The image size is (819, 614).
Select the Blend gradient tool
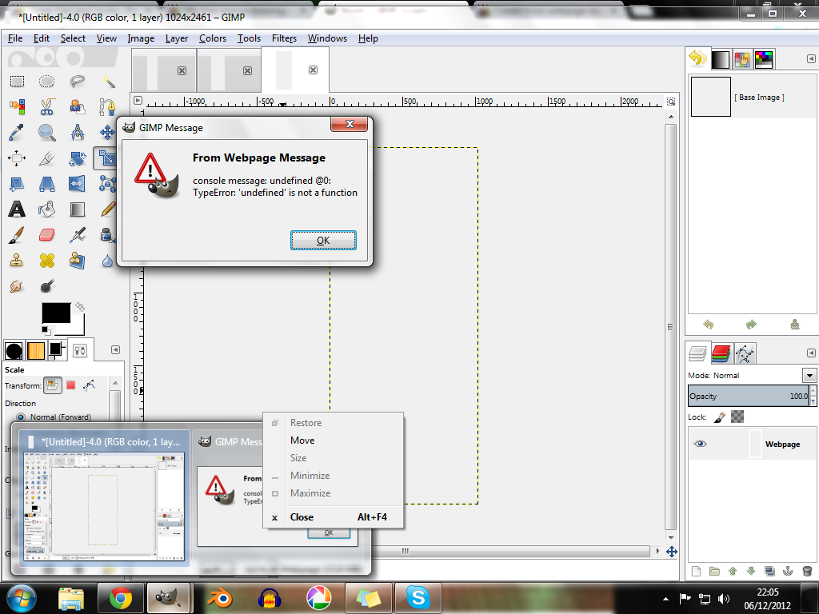click(77, 209)
